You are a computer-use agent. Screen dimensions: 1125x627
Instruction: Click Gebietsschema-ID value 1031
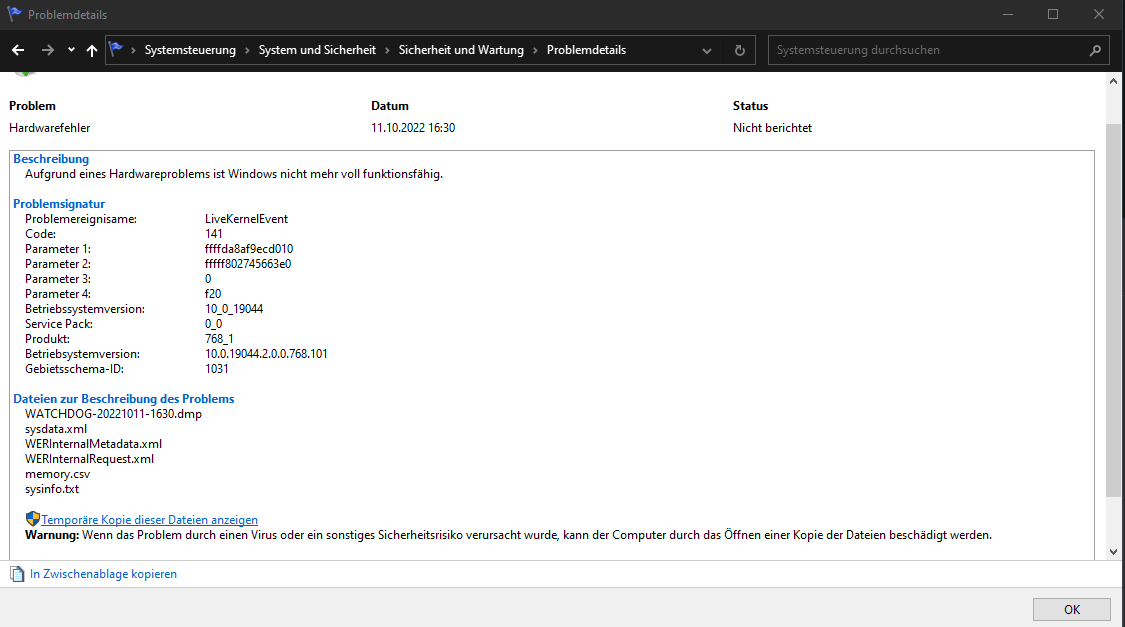[x=217, y=369]
